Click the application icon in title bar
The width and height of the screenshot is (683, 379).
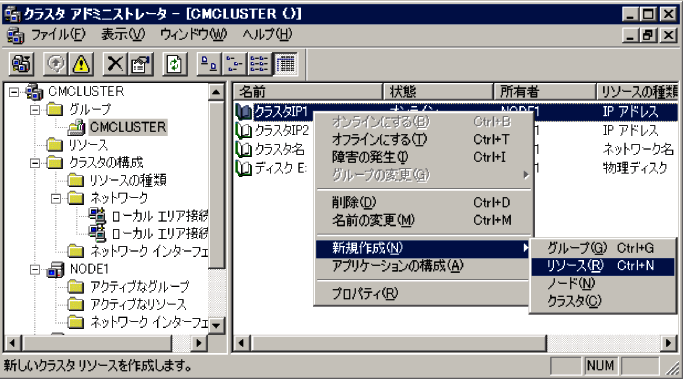pyautogui.click(x=12, y=14)
